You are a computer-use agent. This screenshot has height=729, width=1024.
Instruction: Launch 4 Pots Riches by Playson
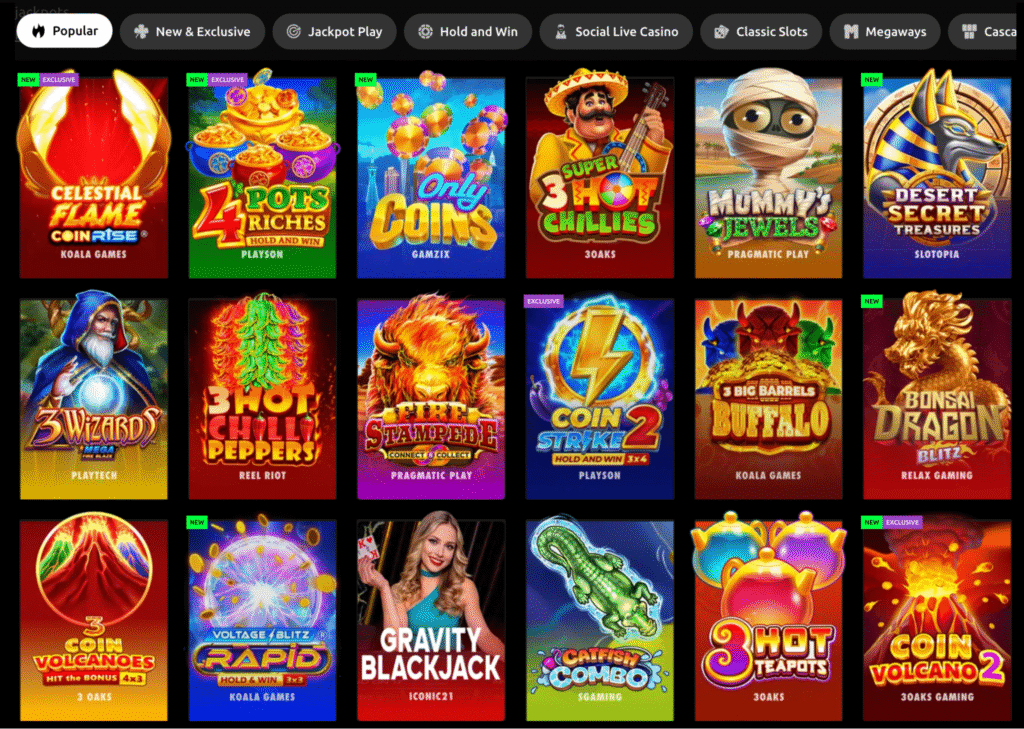[x=263, y=174]
